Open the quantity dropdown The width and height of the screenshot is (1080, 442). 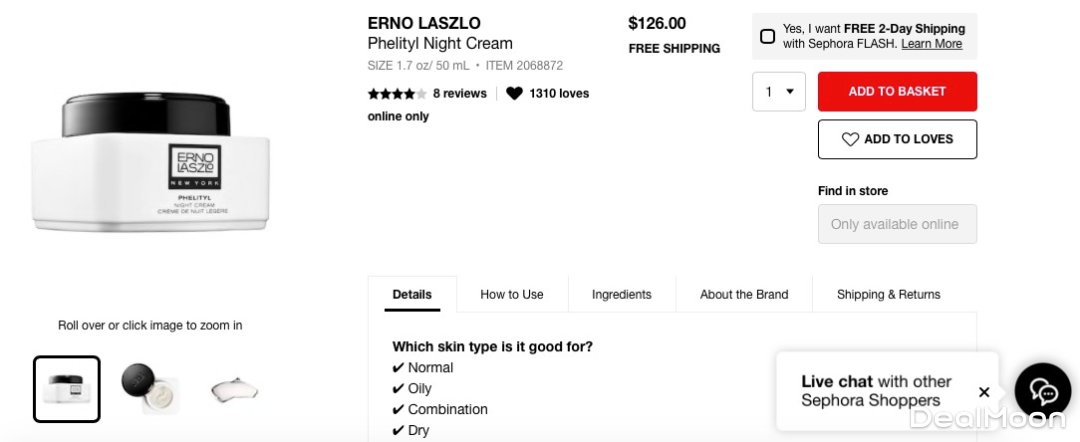(x=779, y=92)
